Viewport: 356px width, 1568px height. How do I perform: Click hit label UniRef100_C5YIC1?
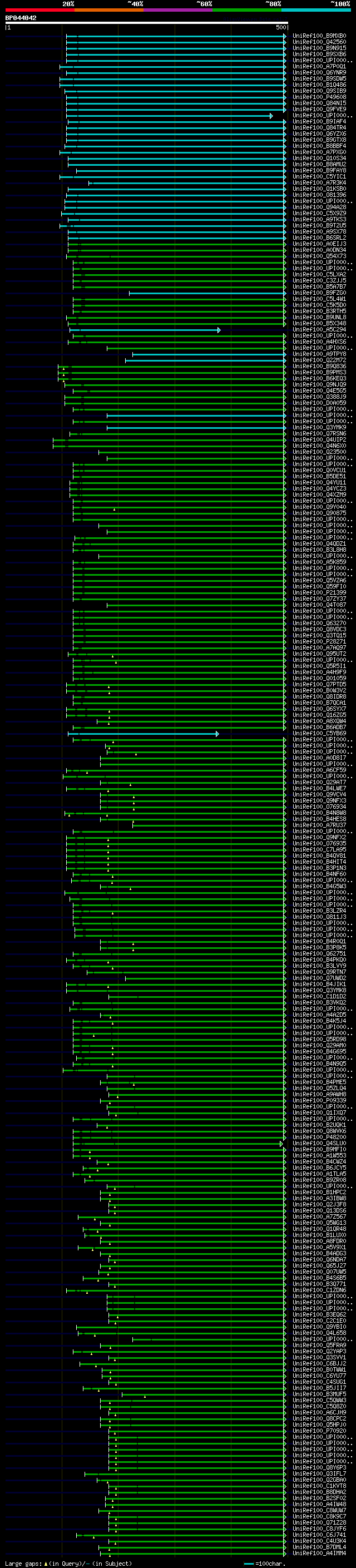tap(319, 177)
